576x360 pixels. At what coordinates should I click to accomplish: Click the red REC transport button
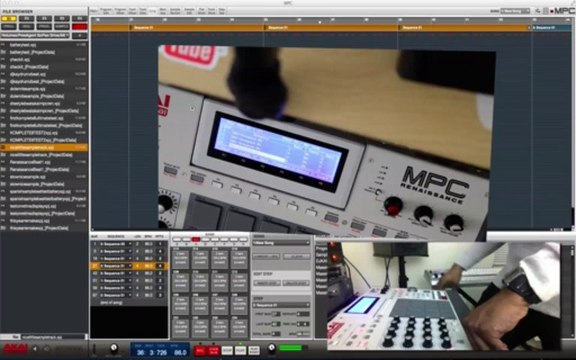tap(199, 350)
